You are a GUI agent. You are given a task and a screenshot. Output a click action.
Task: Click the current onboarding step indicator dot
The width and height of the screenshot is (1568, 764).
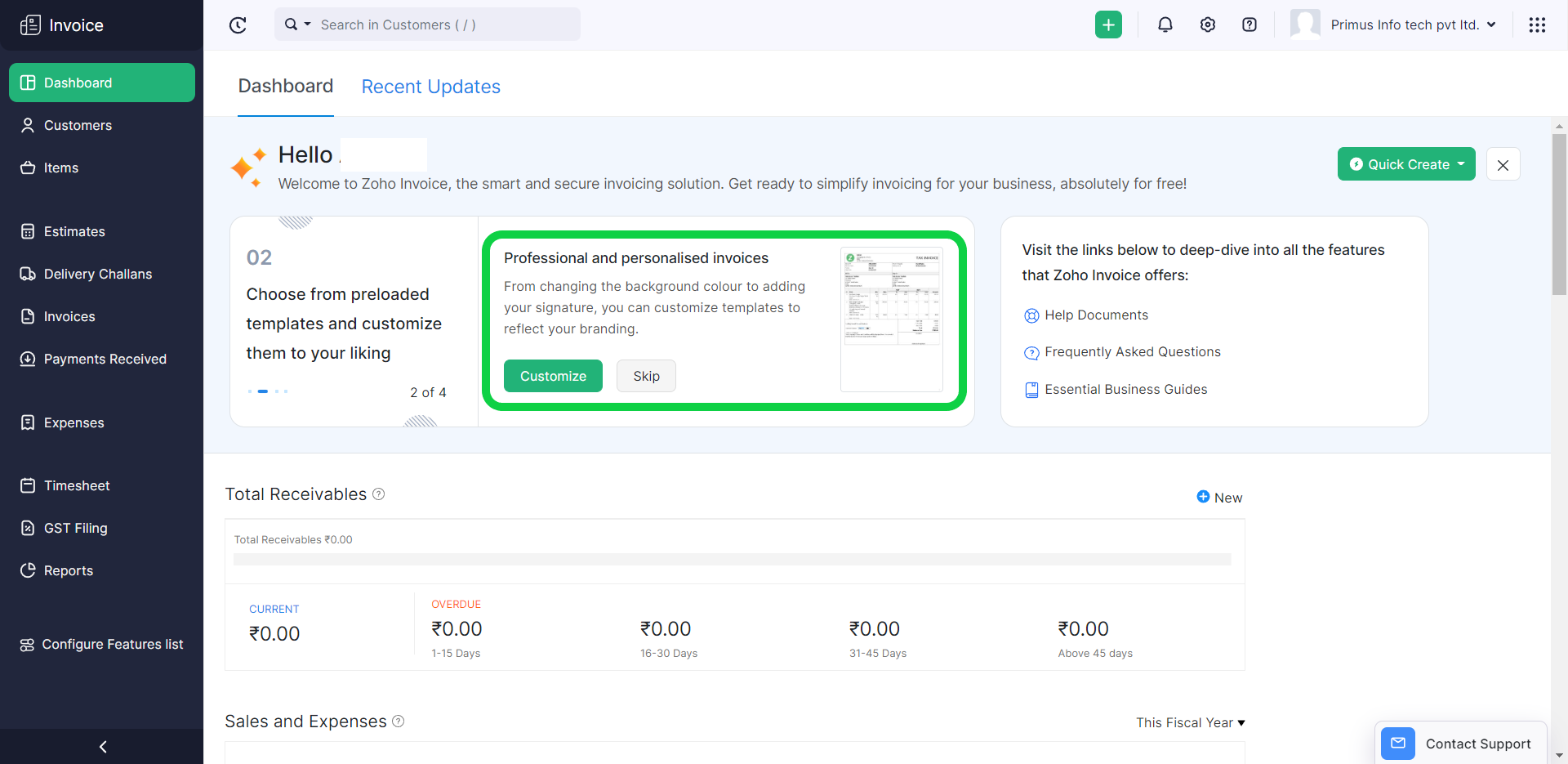[263, 391]
